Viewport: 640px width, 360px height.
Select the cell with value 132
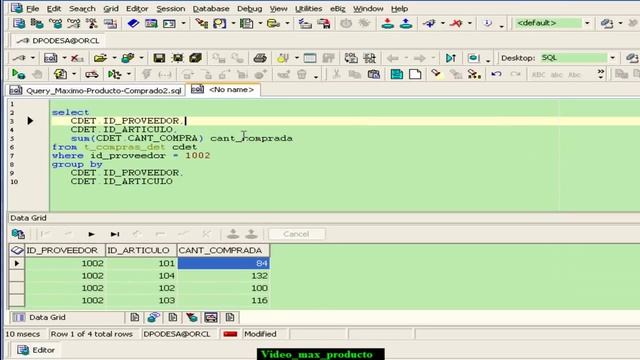[223, 276]
